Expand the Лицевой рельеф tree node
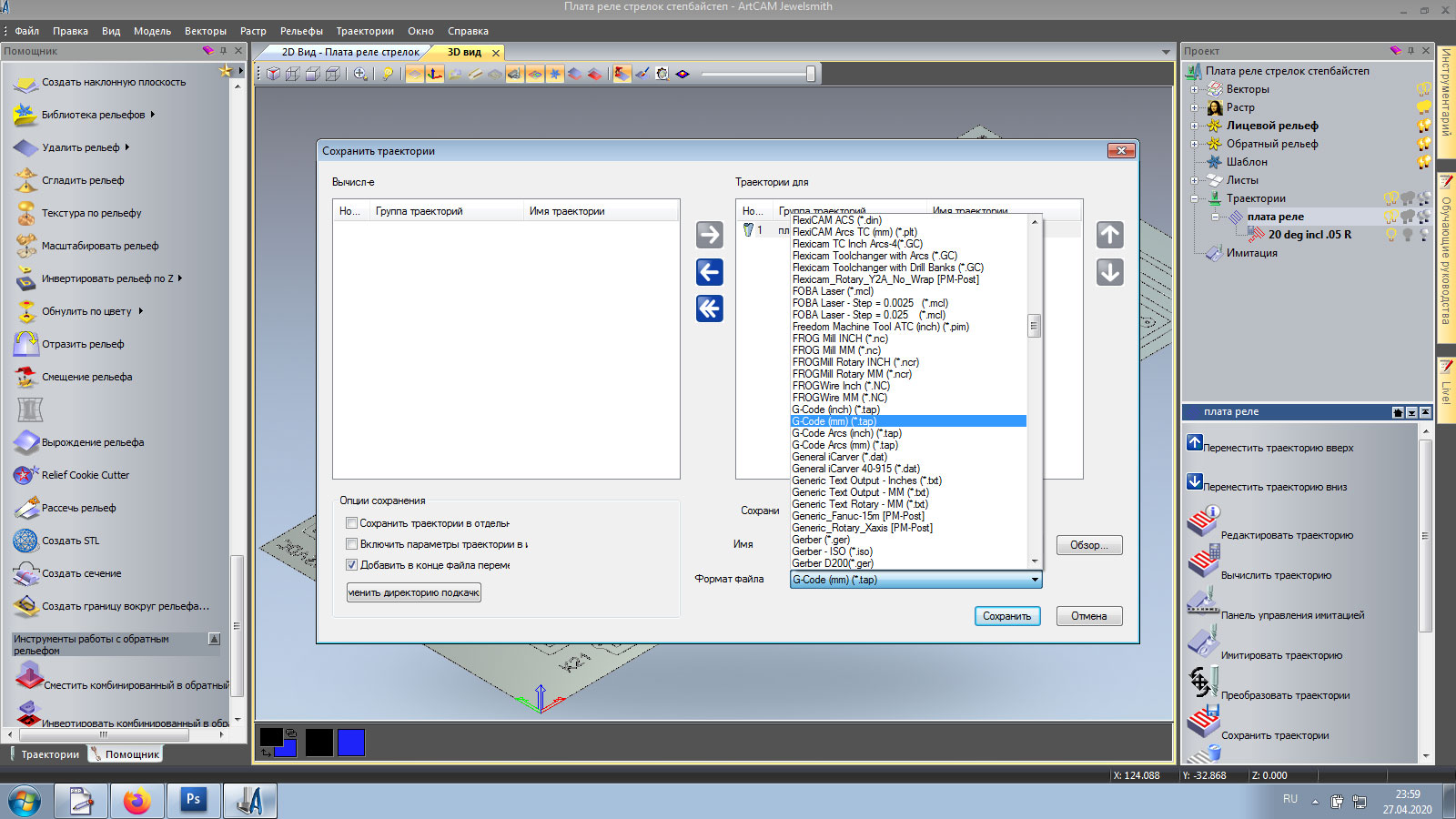1456x819 pixels. coord(1195,126)
